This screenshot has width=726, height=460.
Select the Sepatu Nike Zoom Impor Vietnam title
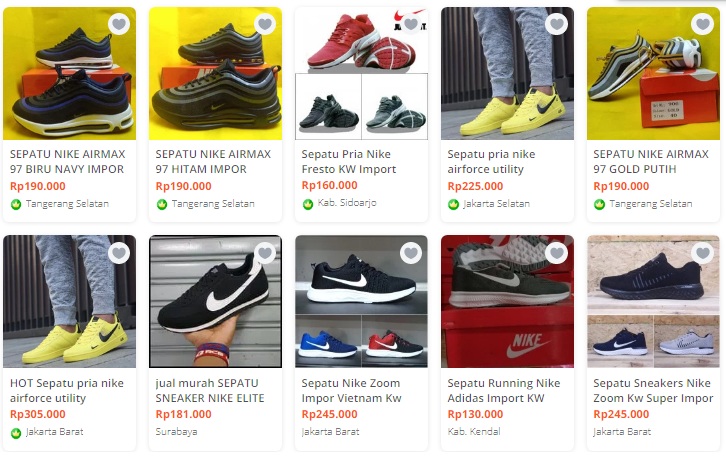(x=351, y=391)
